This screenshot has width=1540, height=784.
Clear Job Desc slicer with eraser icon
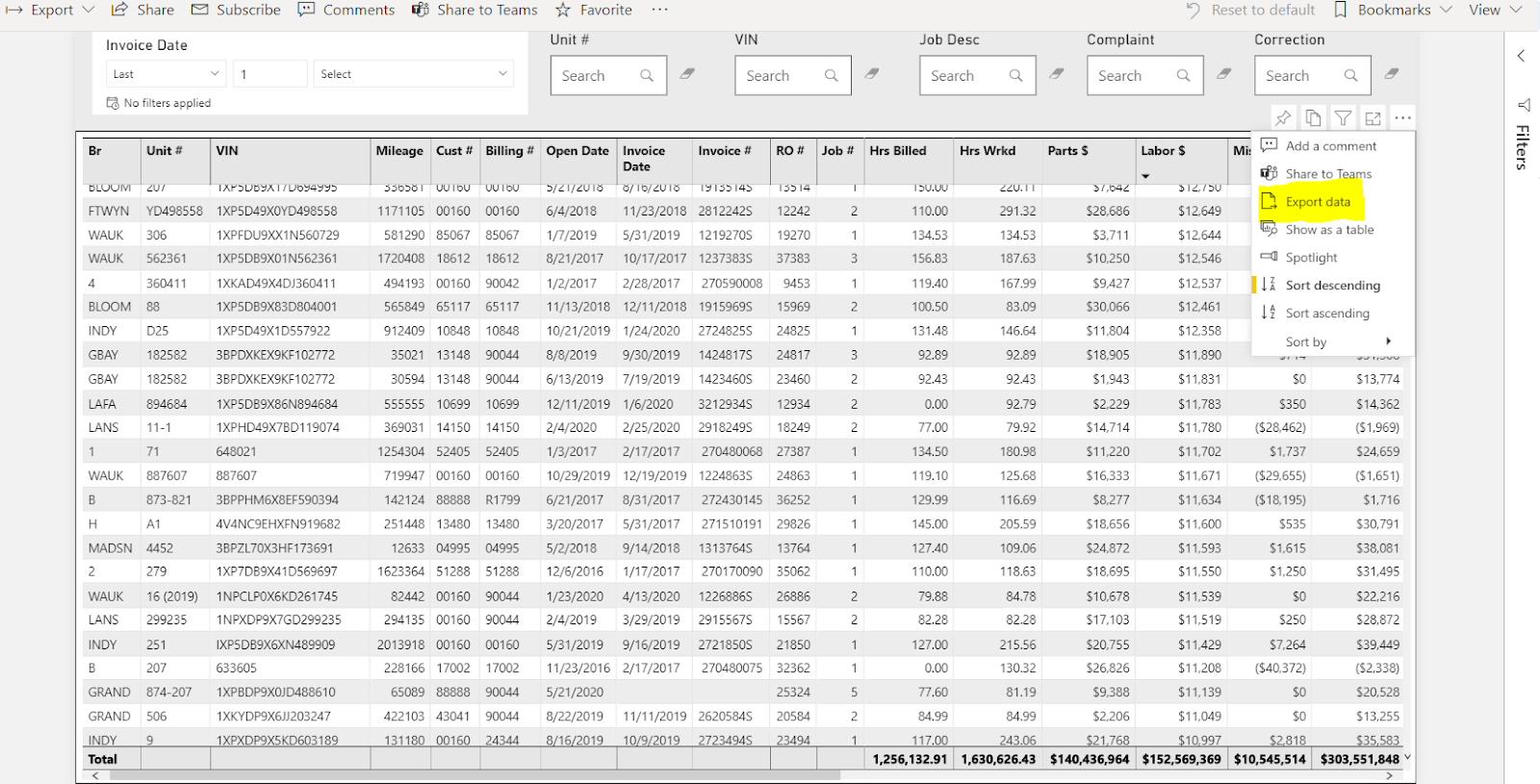pos(1057,73)
